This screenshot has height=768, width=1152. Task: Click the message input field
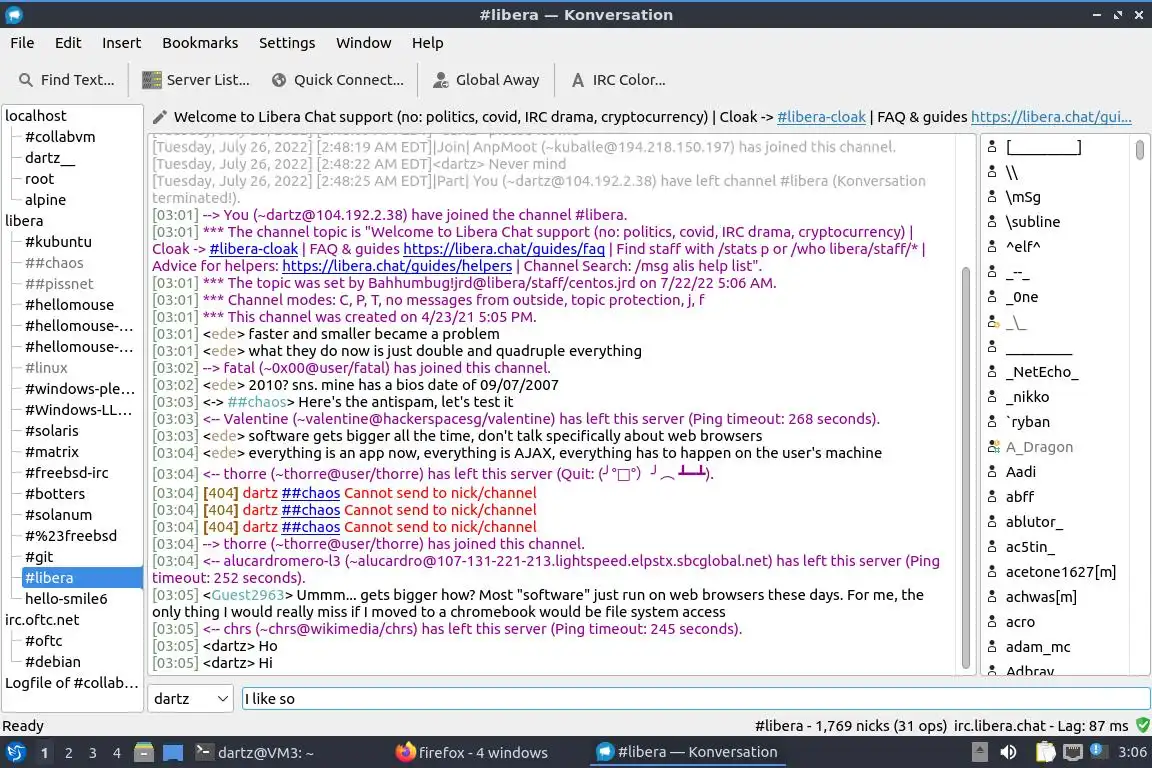(695, 699)
